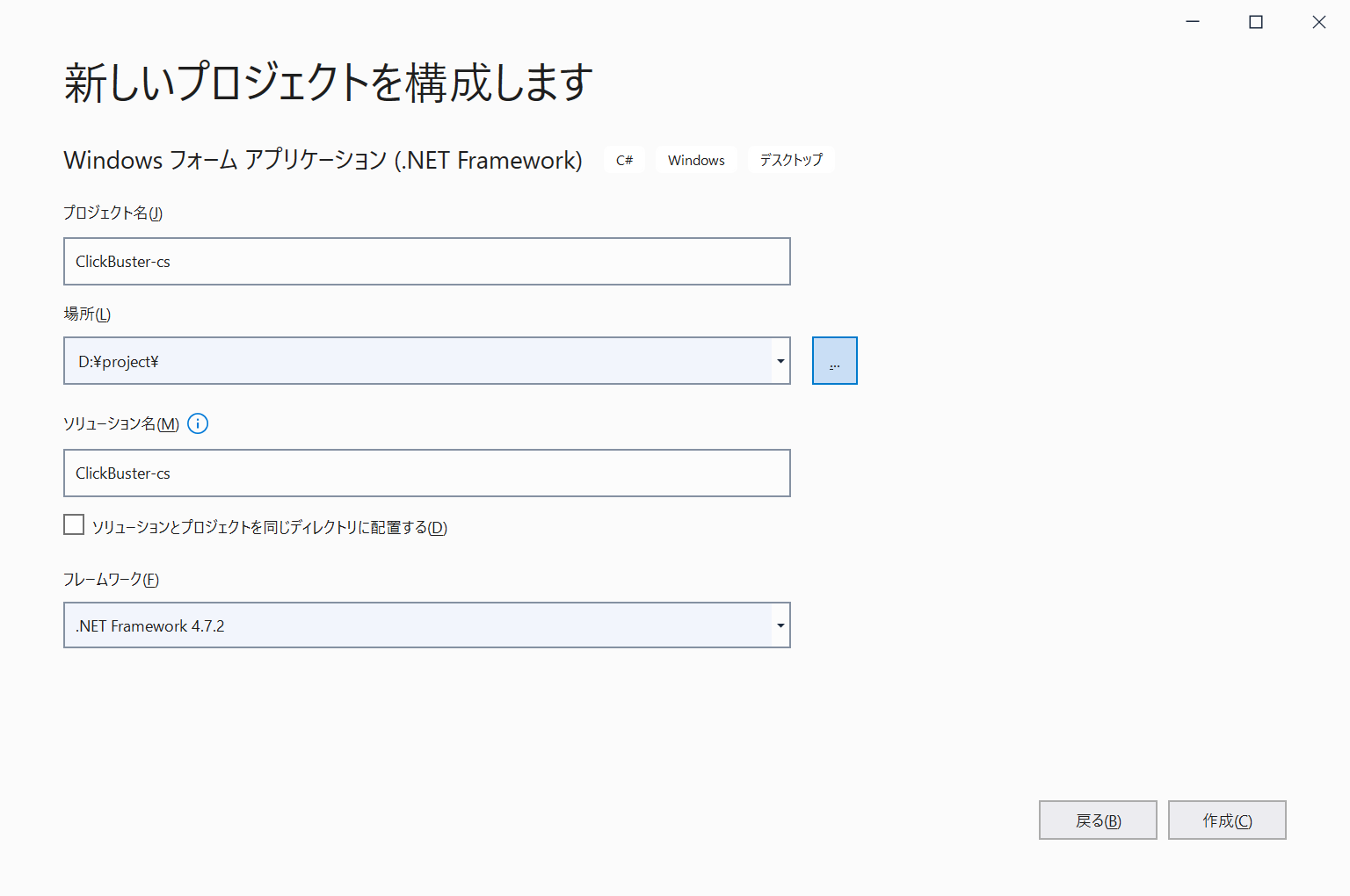Click the プロジェクト名(J) label
The height and width of the screenshot is (896, 1350).
coord(112,213)
